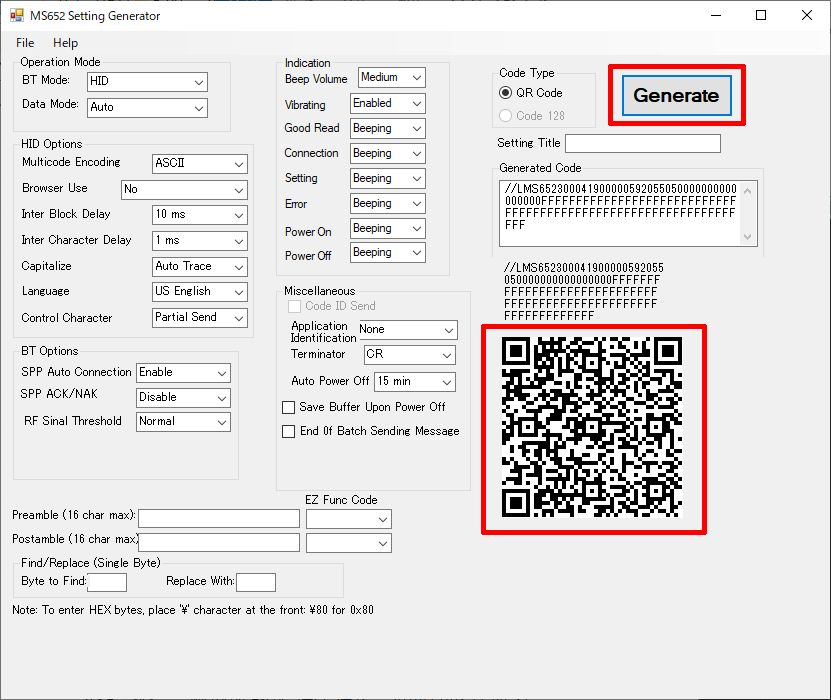Maximize the MS652 Setting Generator window
The image size is (831, 700).
[x=761, y=15]
